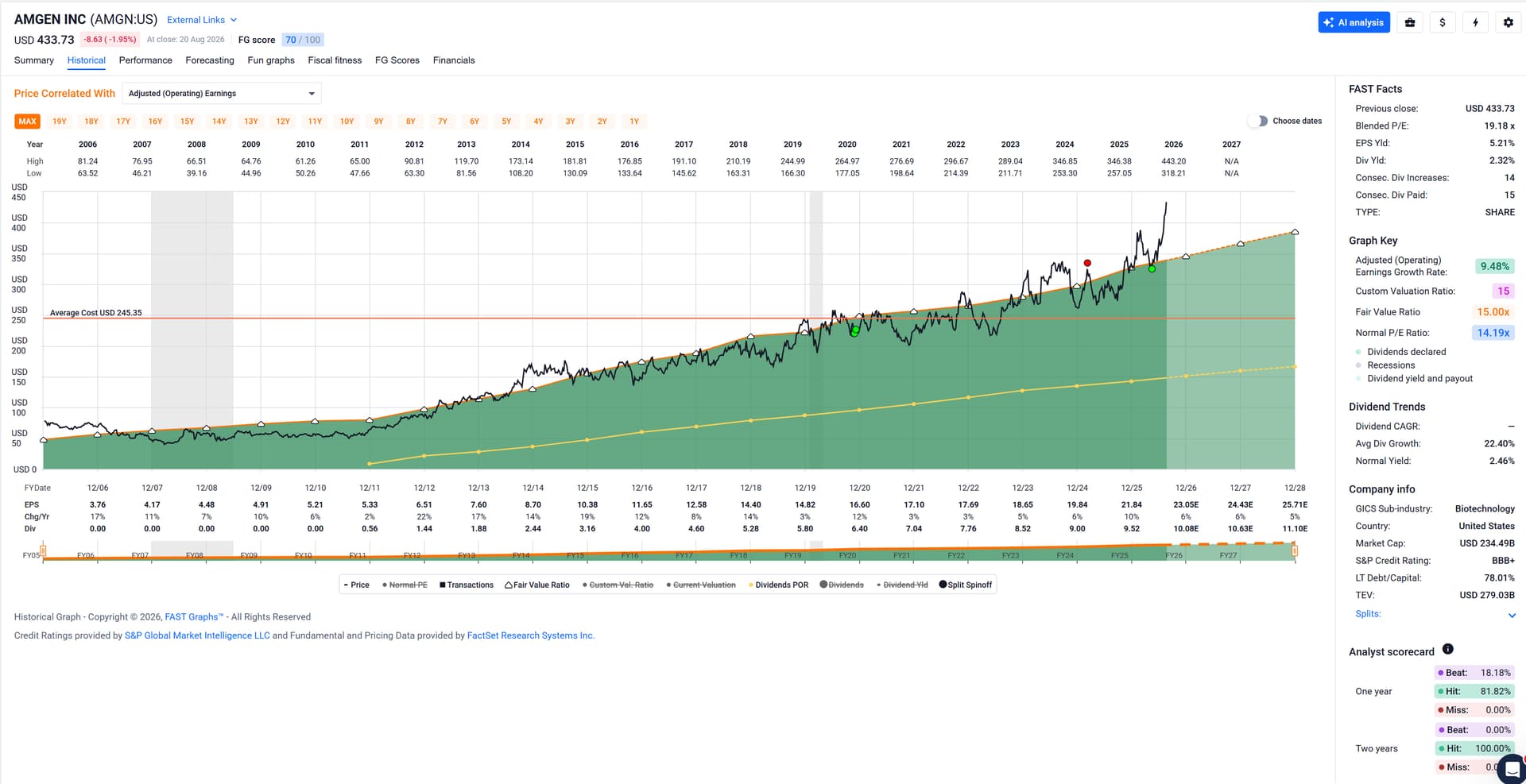Go to the Forecasting tab
This screenshot has height=784, width=1526.
[x=210, y=60]
